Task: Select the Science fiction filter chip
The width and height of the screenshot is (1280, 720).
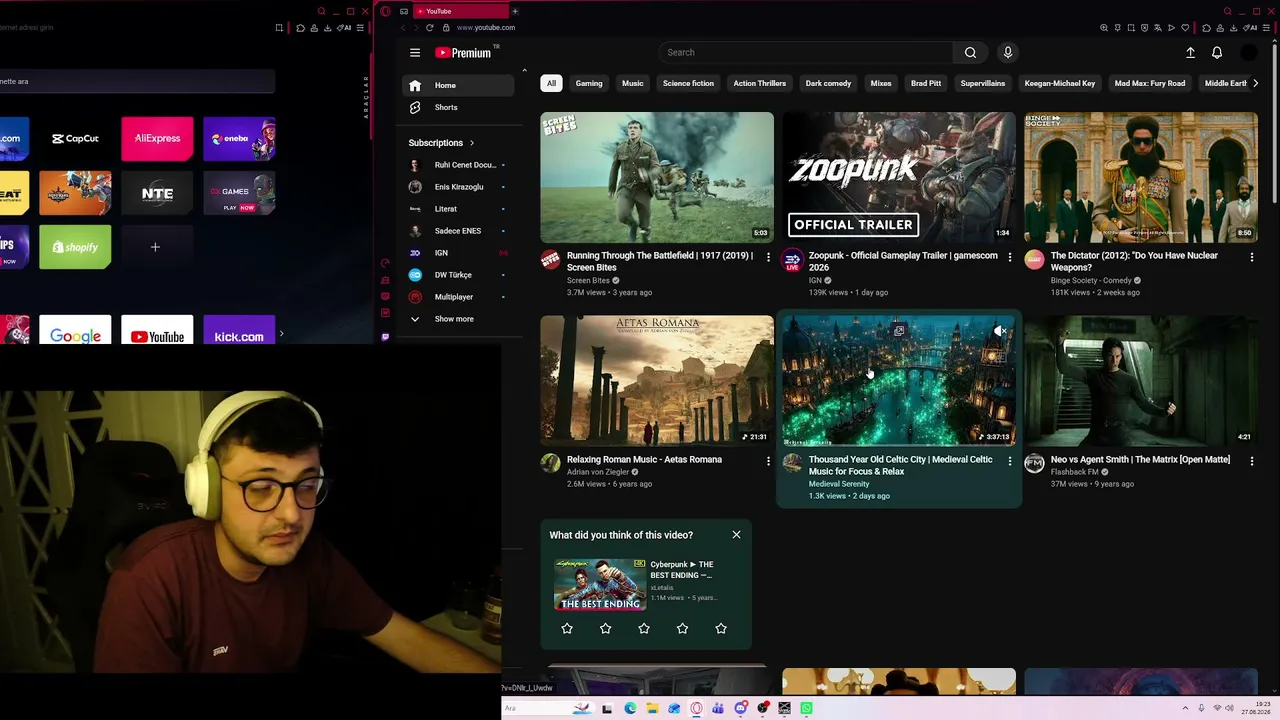Action: 689,83
